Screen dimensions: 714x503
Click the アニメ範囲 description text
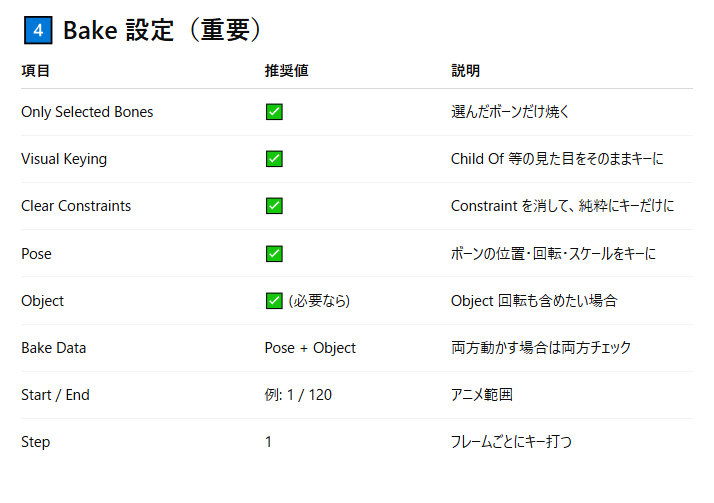[x=481, y=395]
